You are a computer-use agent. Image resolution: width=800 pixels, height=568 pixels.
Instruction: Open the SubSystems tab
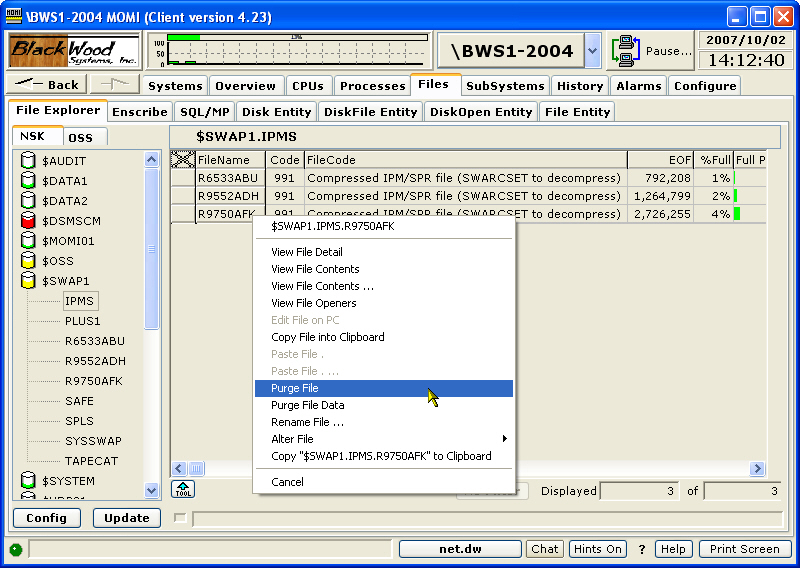tap(505, 86)
